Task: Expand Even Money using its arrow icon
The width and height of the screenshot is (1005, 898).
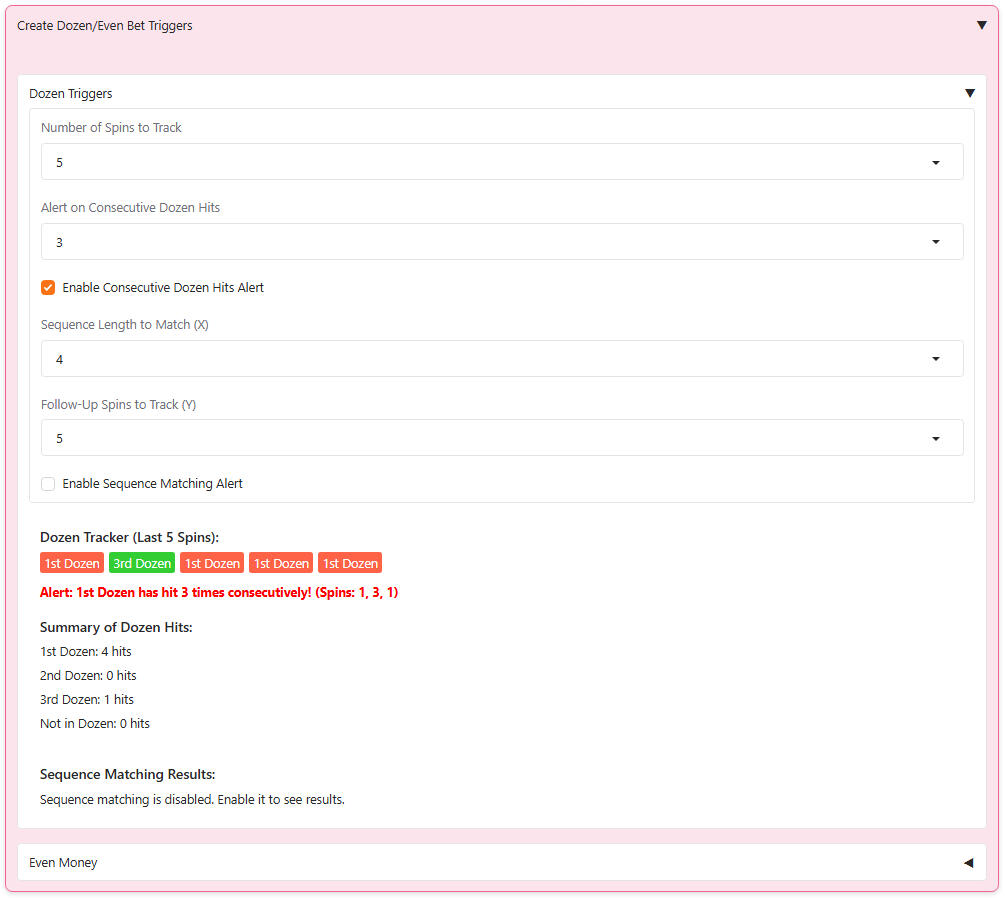Action: click(968, 863)
